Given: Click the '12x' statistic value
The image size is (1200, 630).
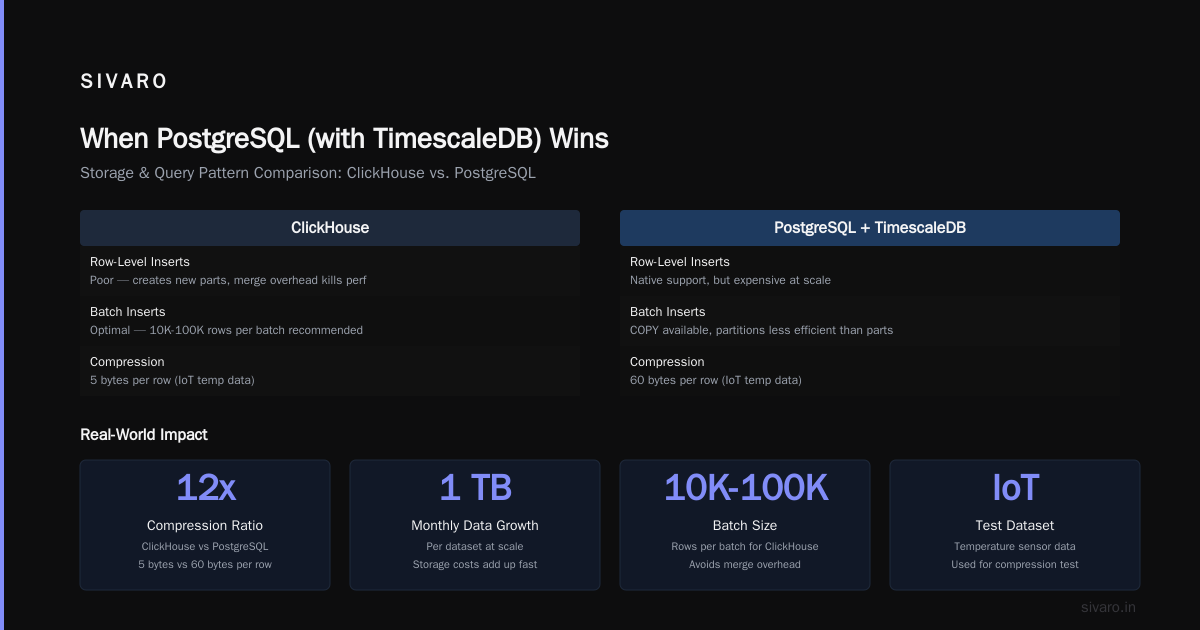Looking at the screenshot, I should coord(205,487).
